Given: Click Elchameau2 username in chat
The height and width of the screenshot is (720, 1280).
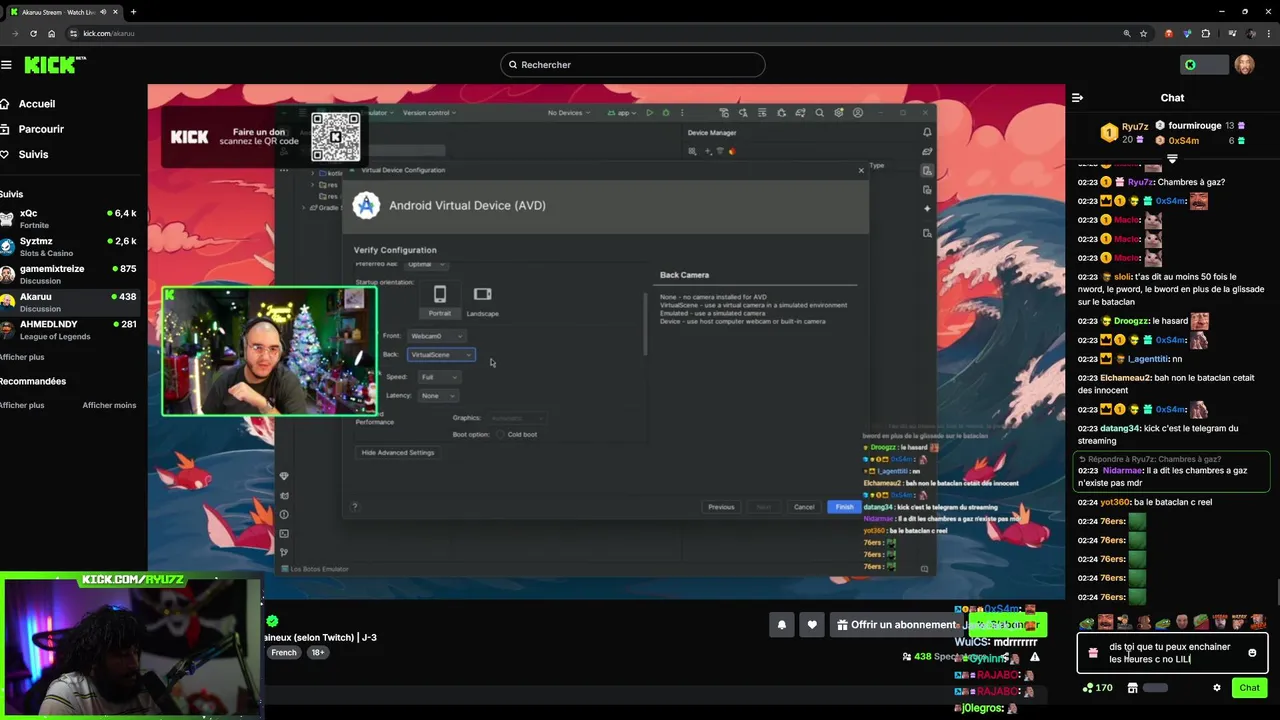Looking at the screenshot, I should pyautogui.click(x=1127, y=378).
